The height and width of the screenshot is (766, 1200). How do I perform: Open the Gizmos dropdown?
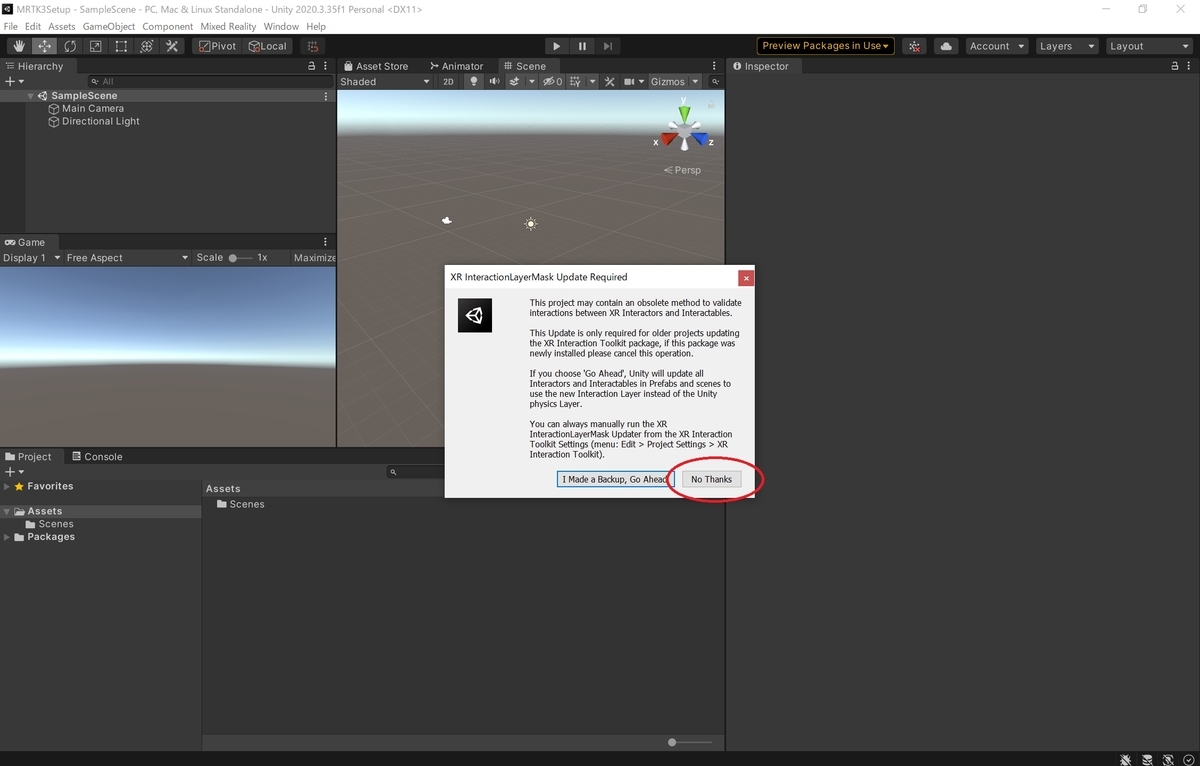click(674, 82)
